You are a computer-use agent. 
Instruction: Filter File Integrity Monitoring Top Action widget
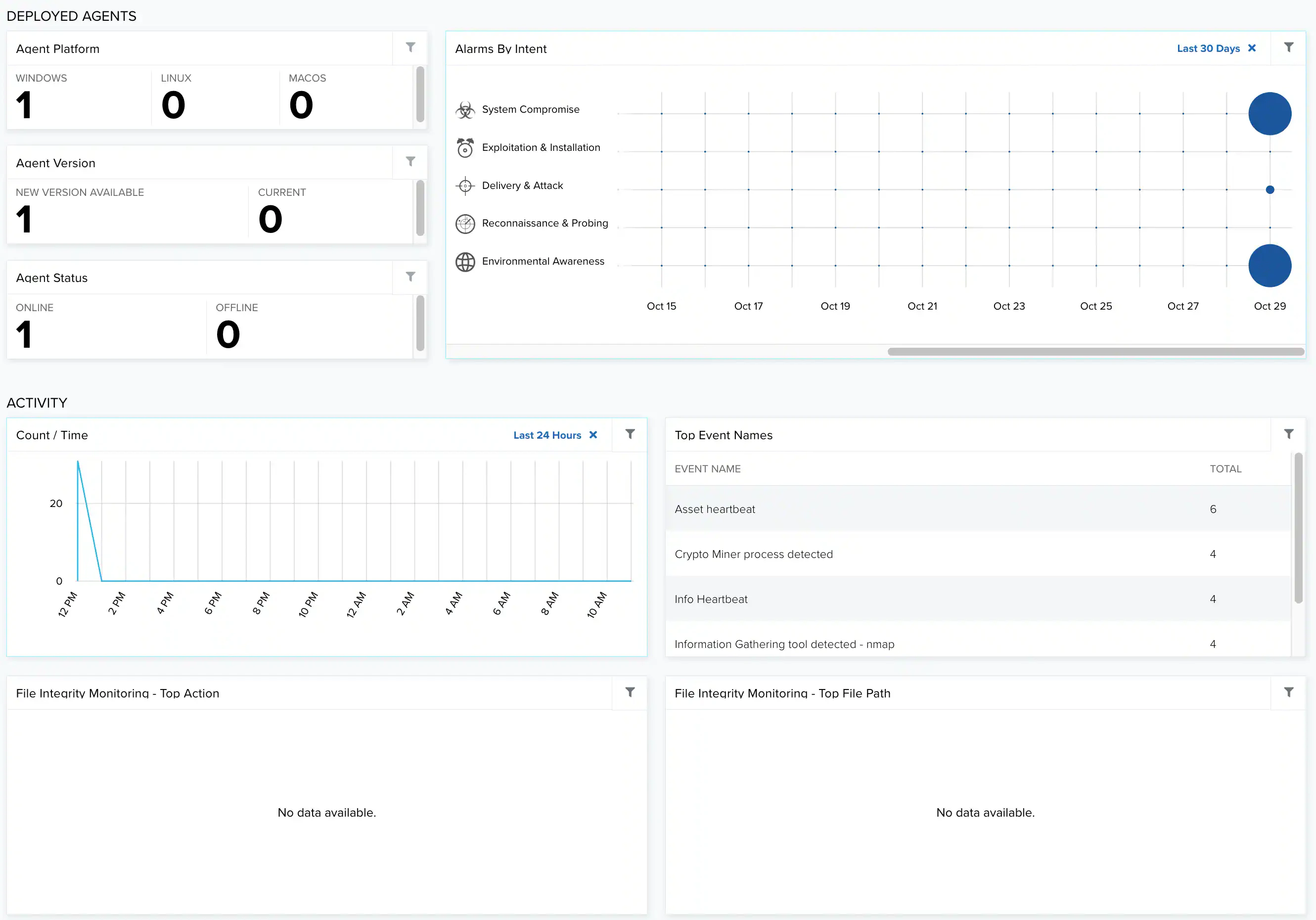pos(630,692)
